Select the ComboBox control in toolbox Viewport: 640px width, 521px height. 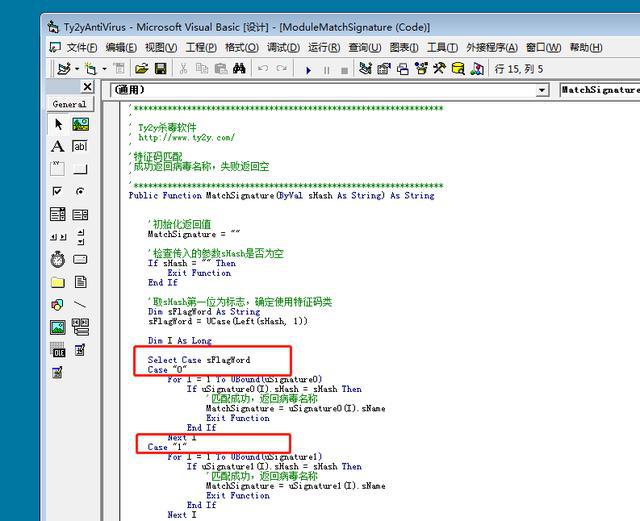point(58,214)
